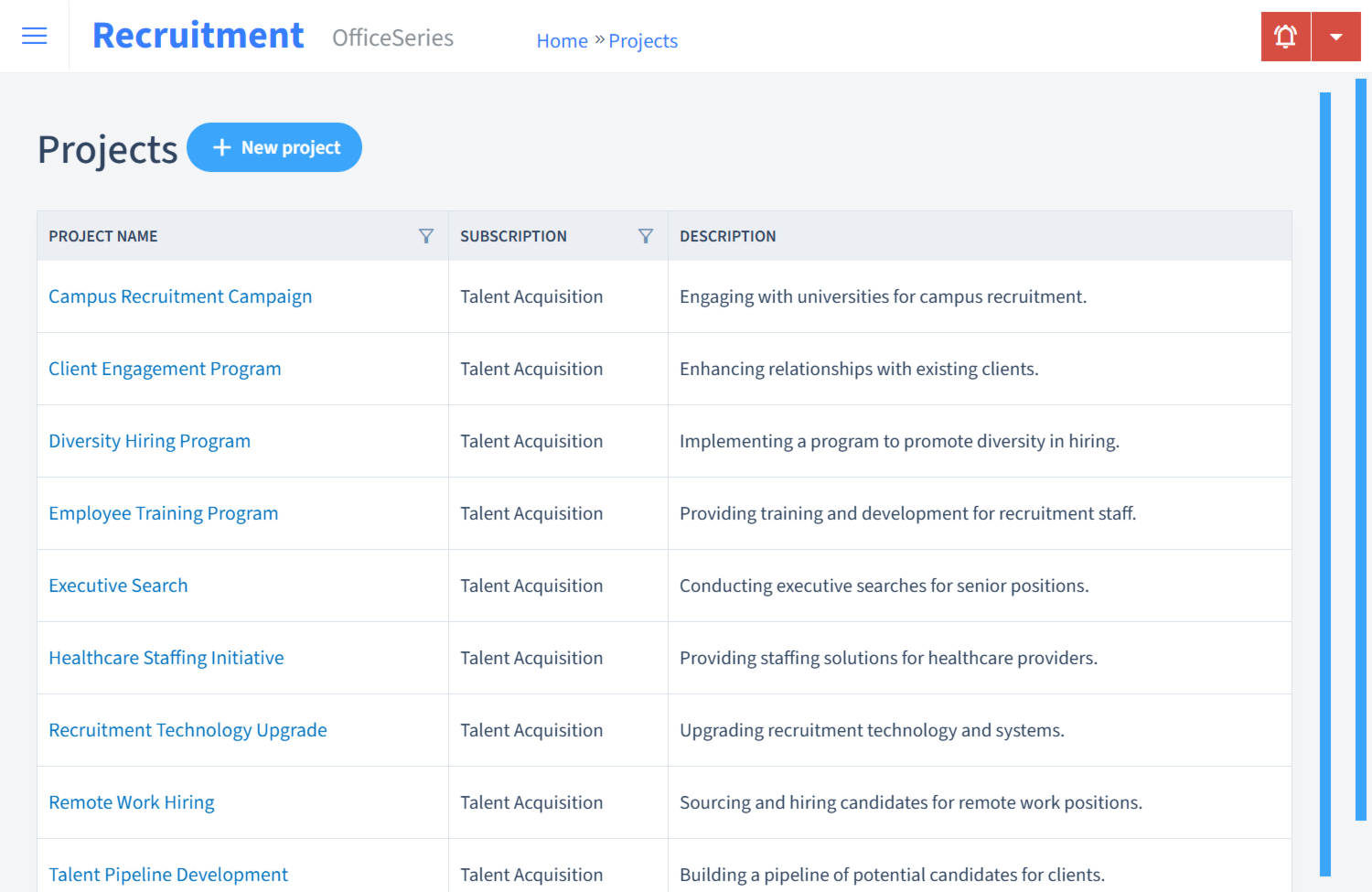
Task: View notifications via the bell icon
Action: [x=1285, y=36]
